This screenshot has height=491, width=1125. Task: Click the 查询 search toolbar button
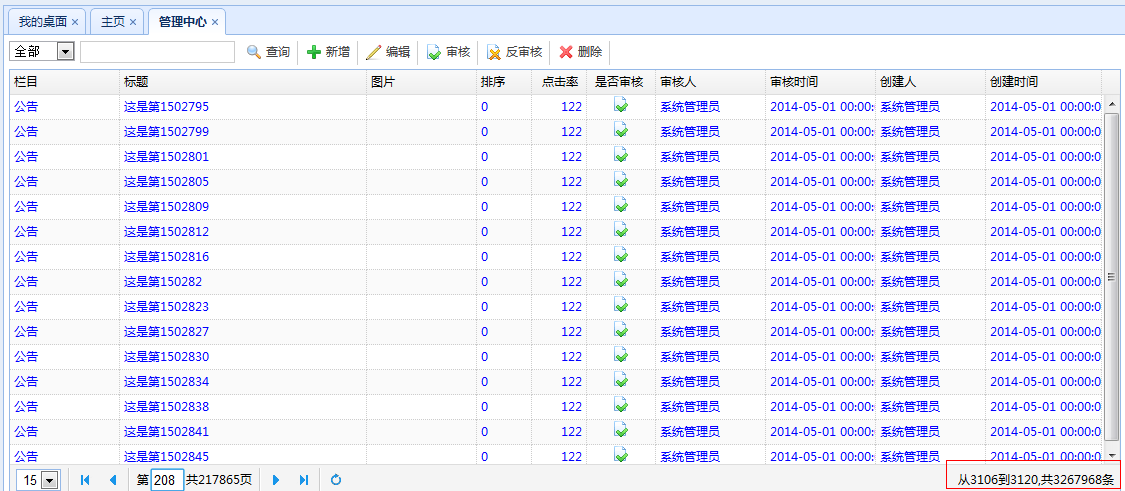[x=268, y=52]
